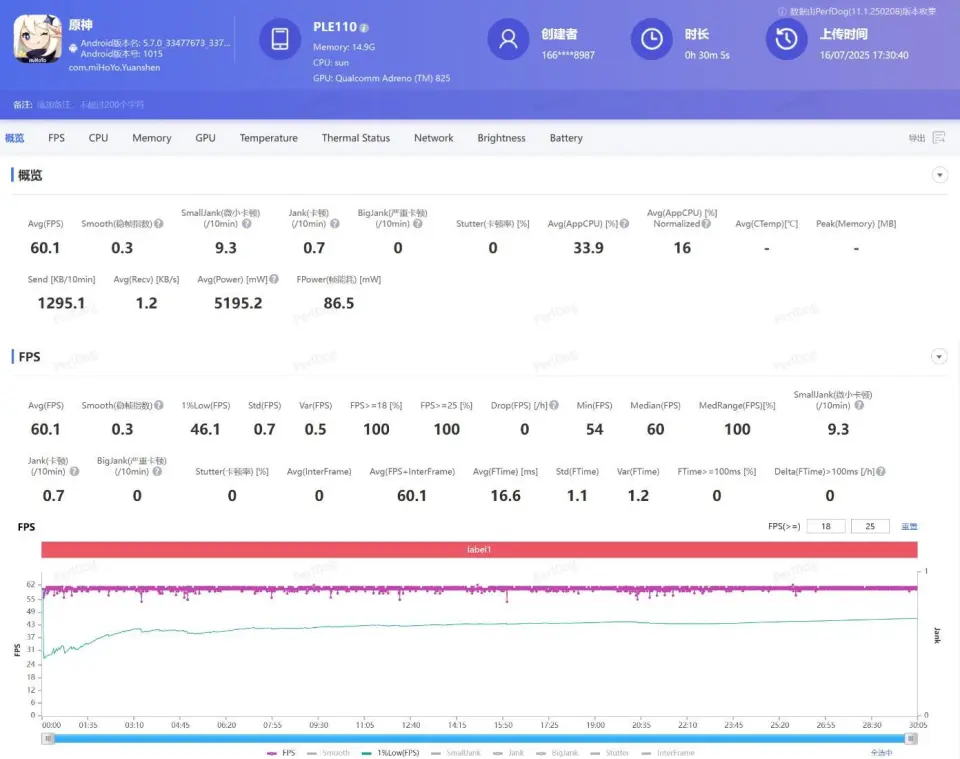Viewport: 960px width, 759px height.
Task: Click the creator profile icon
Action: 508,39
